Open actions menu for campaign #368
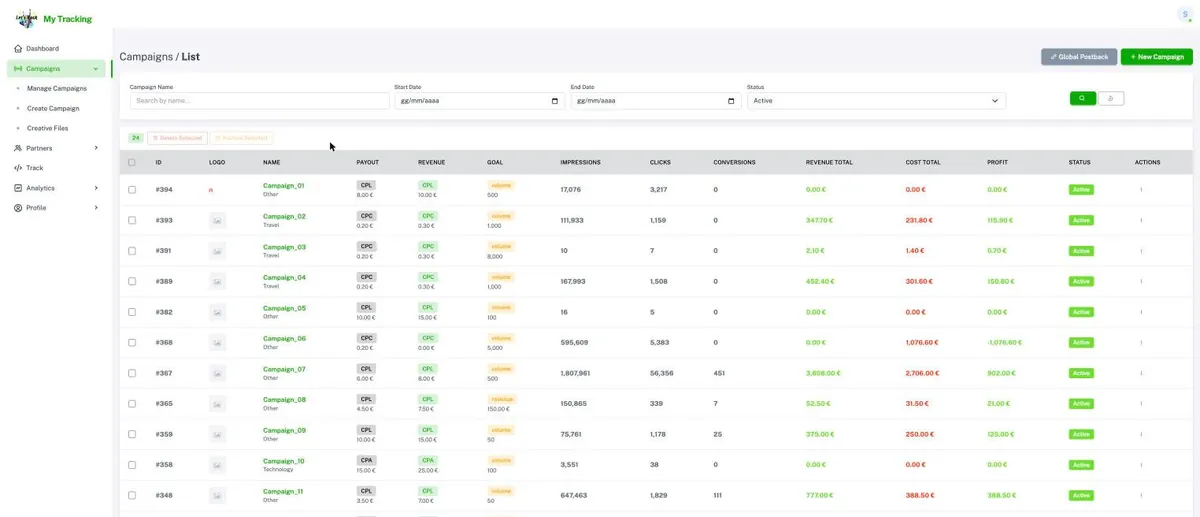The width and height of the screenshot is (1200, 517). coord(1141,342)
